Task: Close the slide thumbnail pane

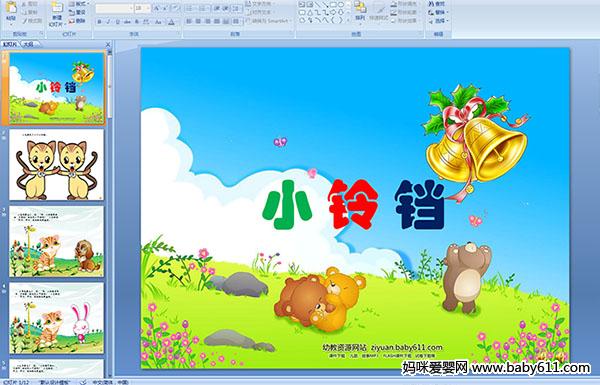Action: (108, 44)
